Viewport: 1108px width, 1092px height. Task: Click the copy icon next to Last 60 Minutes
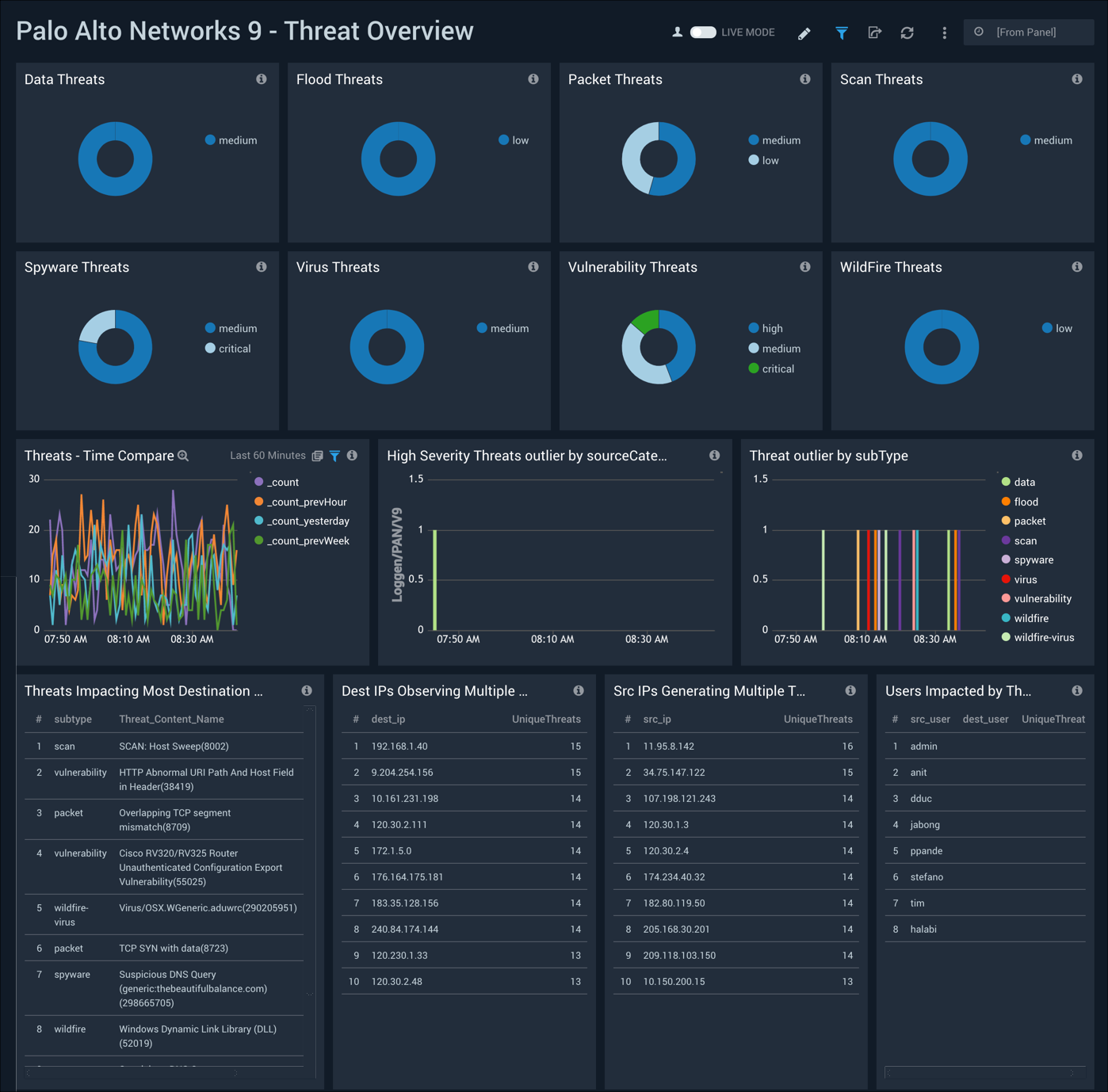317,456
